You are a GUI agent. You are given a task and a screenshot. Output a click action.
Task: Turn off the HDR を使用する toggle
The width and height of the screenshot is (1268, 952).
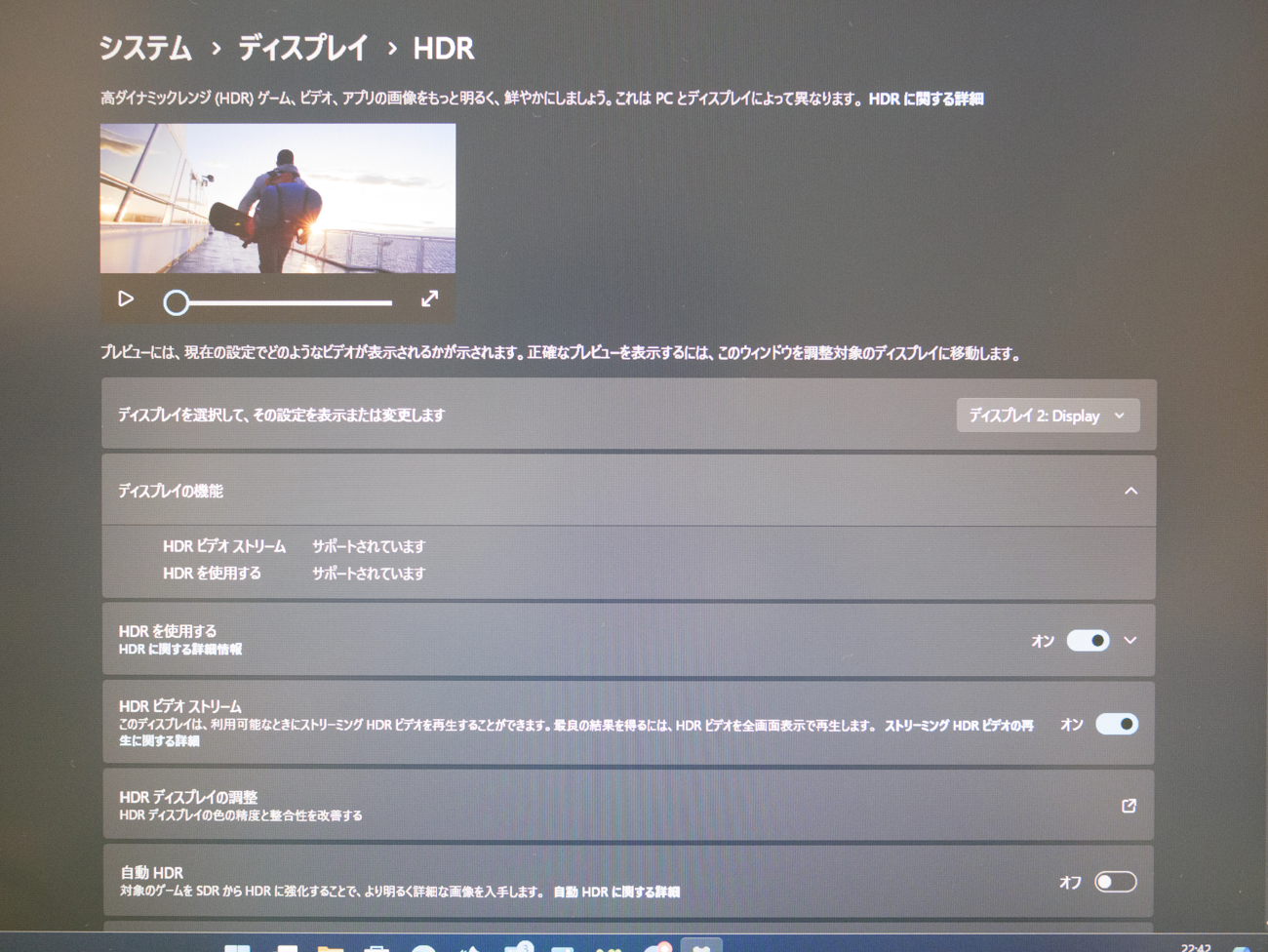pyautogui.click(x=1088, y=641)
